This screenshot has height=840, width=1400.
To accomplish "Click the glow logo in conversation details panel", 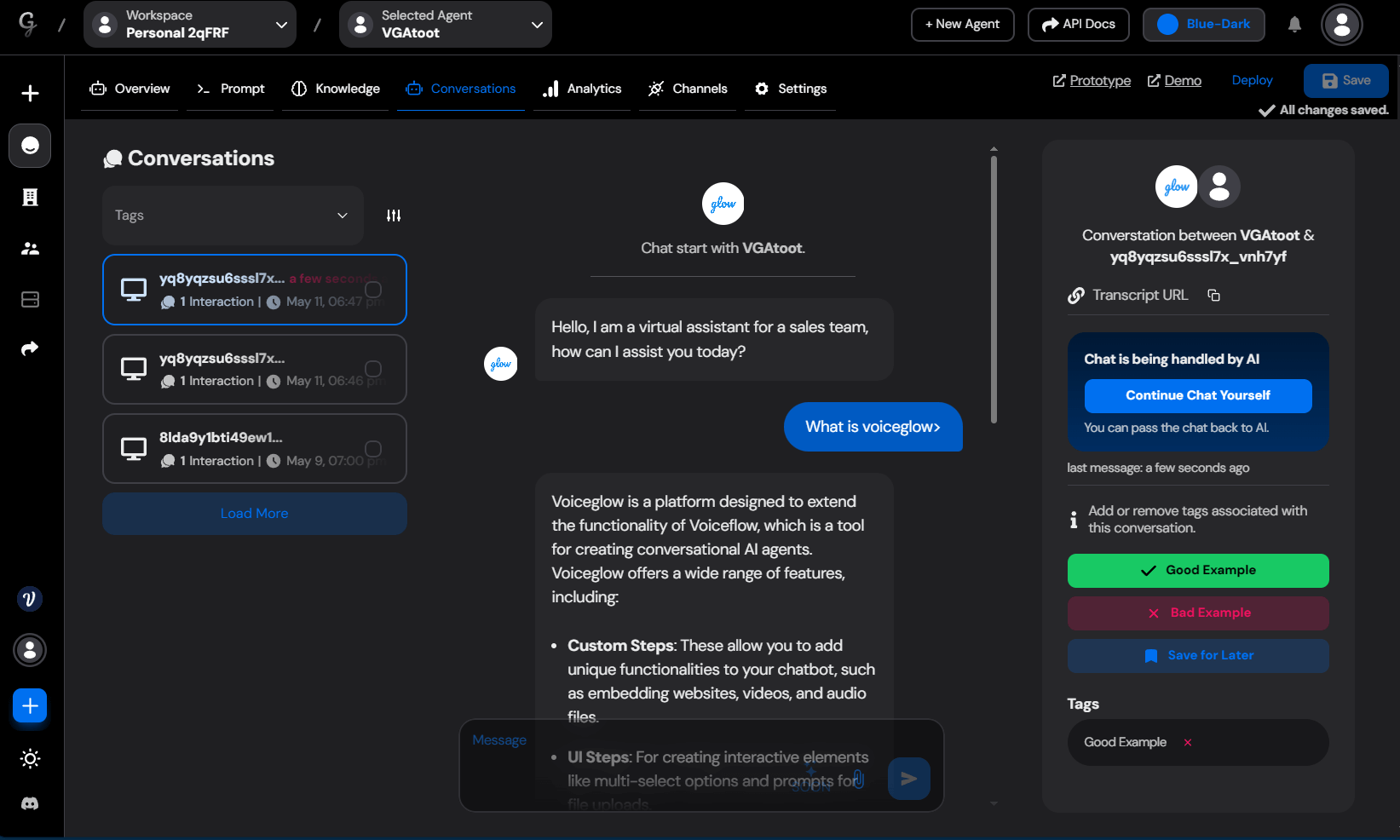I will point(1176,187).
